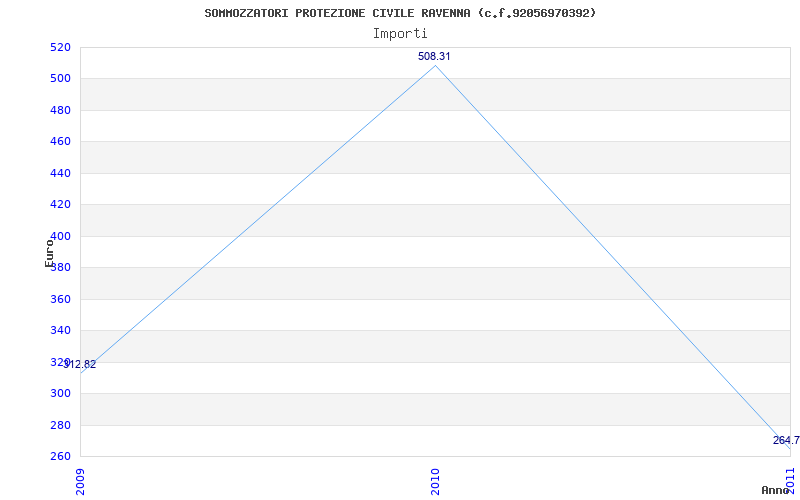Viewport: 800px width, 500px height.
Task: Click the 360 y-axis tick label
Action: pos(60,299)
